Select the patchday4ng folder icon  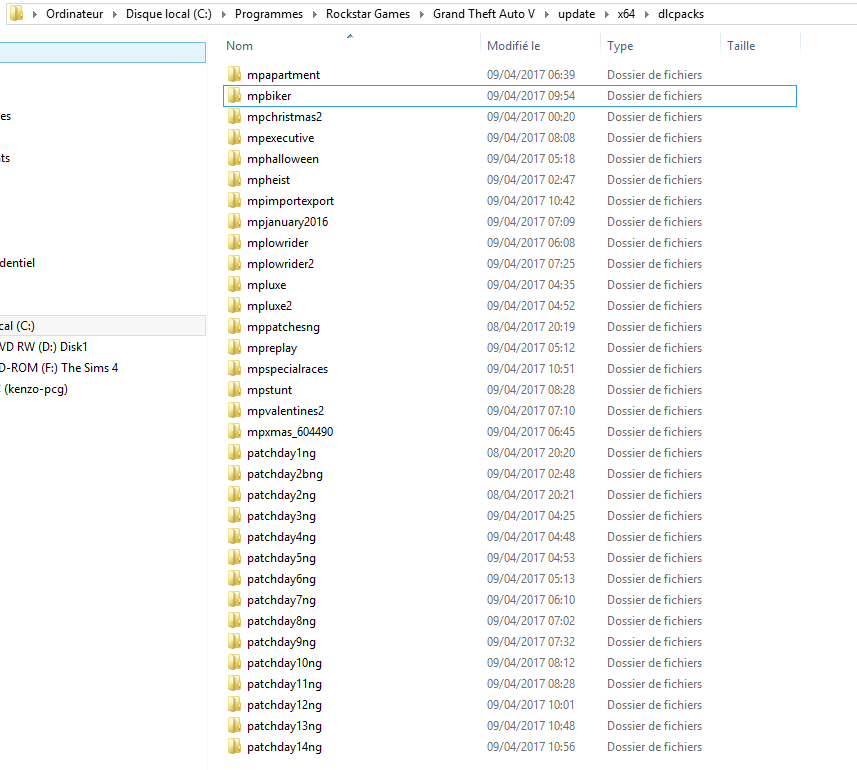coord(234,536)
